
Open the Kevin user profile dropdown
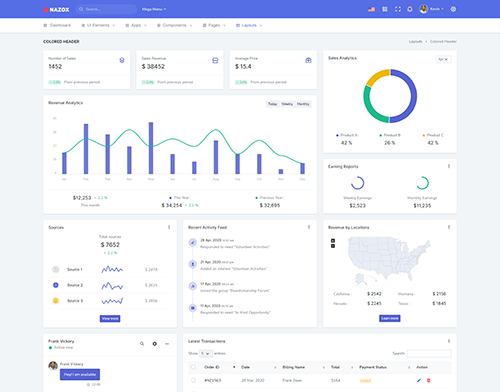click(x=432, y=9)
